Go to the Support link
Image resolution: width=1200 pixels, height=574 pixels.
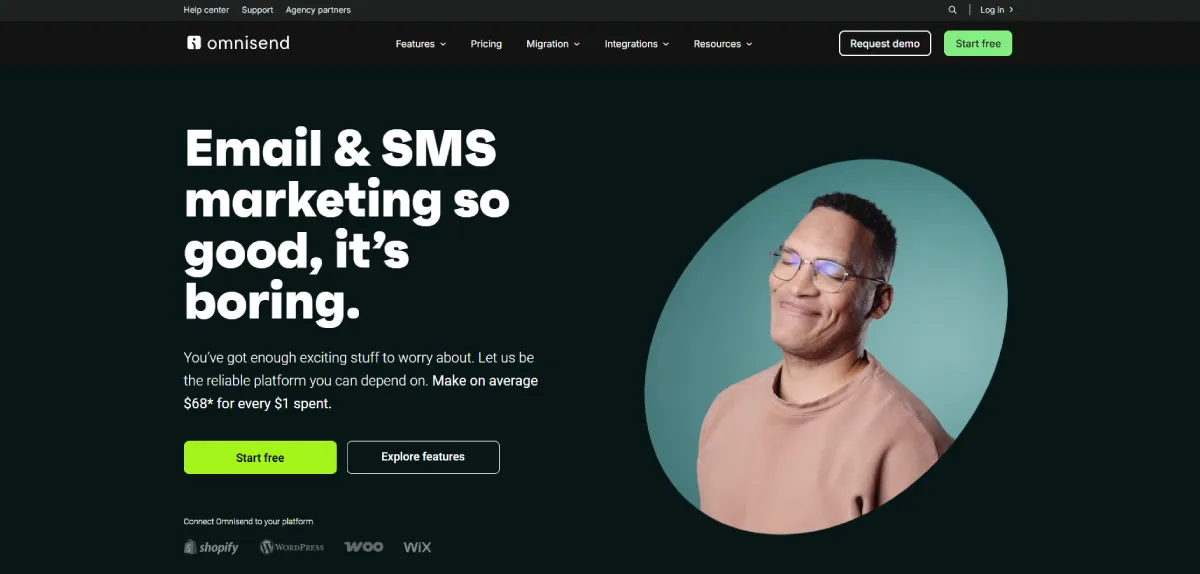tap(257, 10)
